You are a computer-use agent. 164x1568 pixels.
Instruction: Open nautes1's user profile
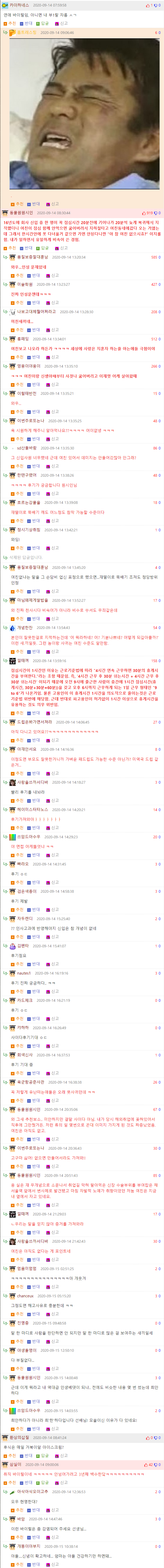pyautogui.click(x=24, y=973)
